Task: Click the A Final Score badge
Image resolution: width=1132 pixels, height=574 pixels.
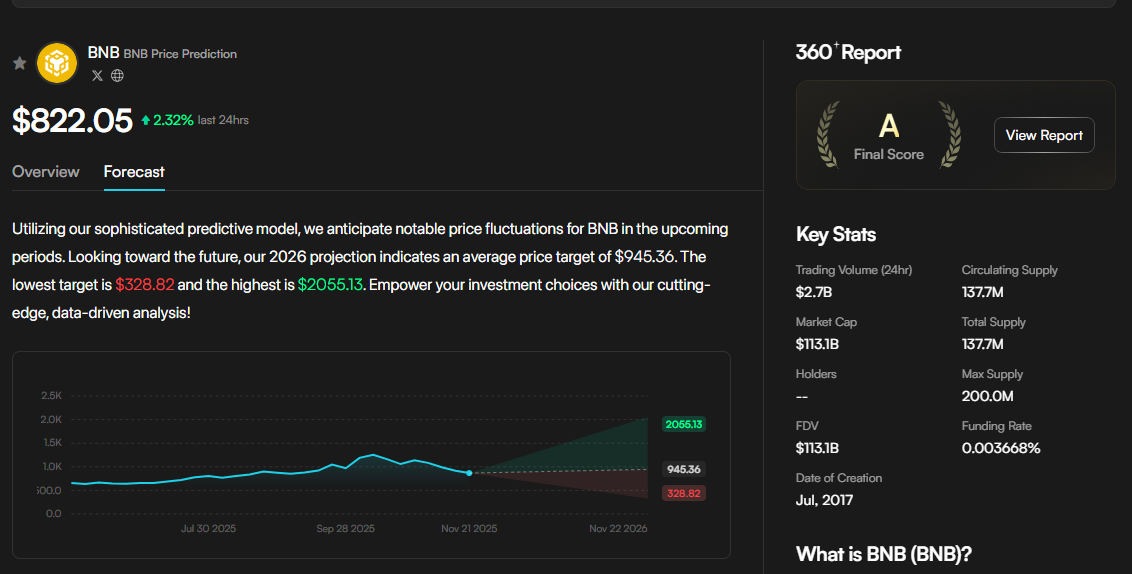Action: [889, 136]
